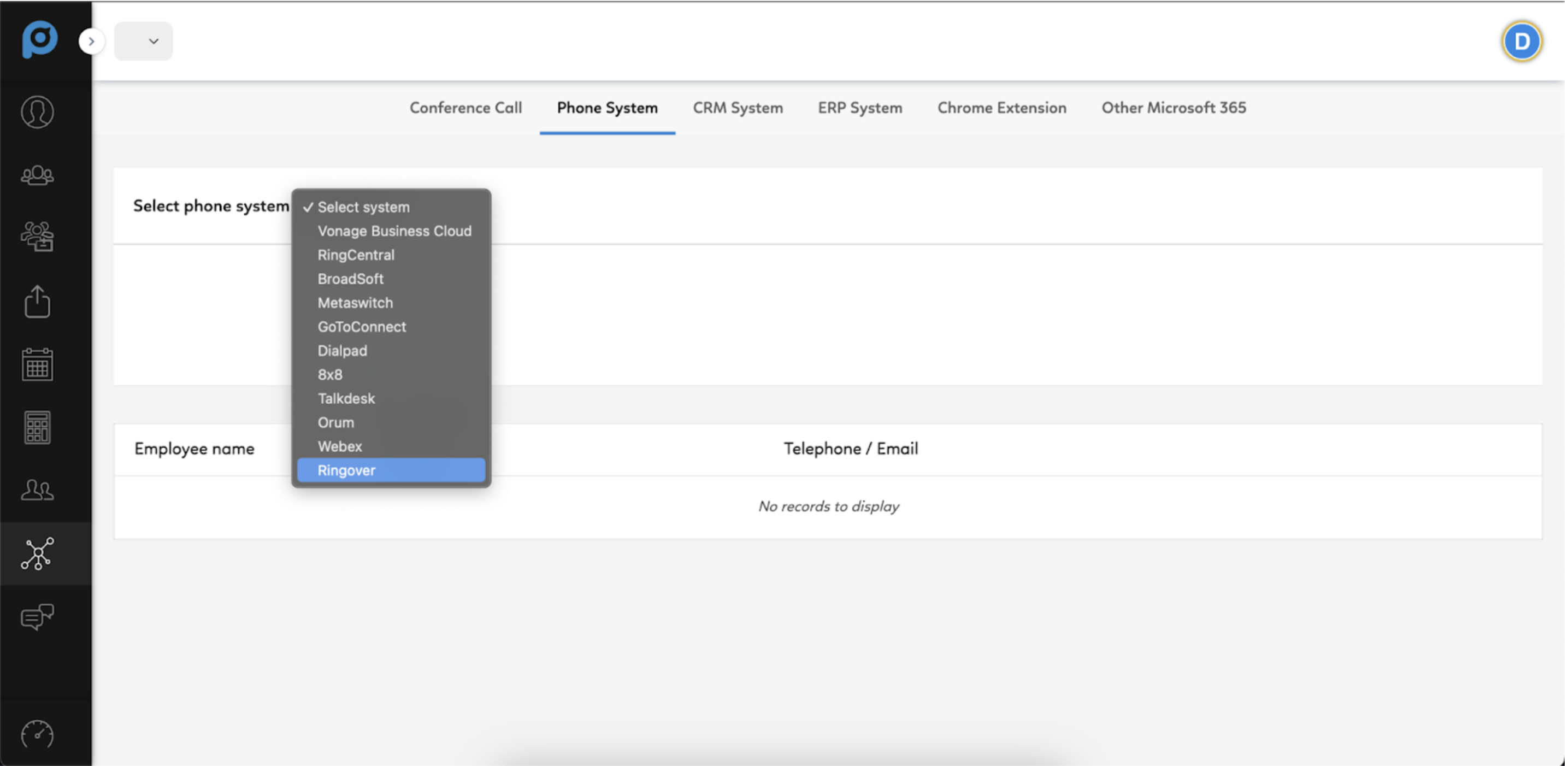The height and width of the screenshot is (766, 1568).
Task: Click the Telephone / Email column header
Action: [x=850, y=449]
